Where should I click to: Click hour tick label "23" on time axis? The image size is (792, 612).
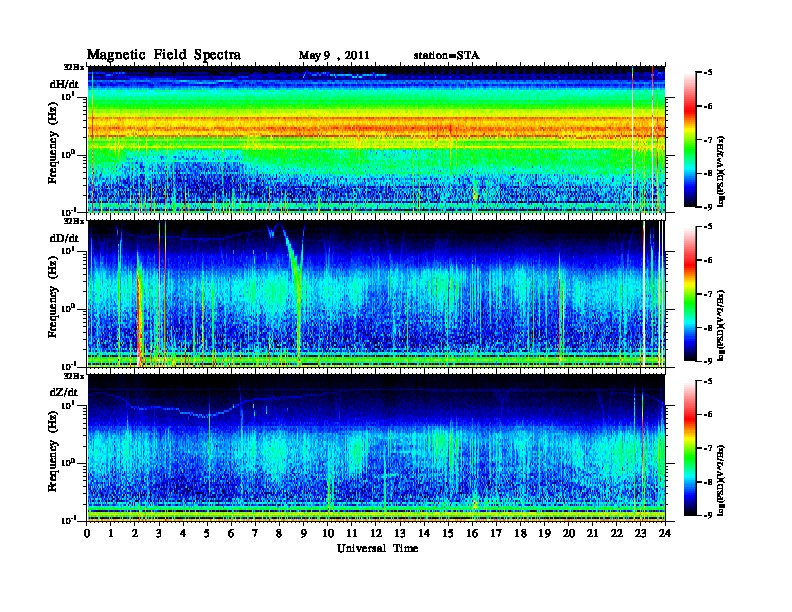point(641,533)
